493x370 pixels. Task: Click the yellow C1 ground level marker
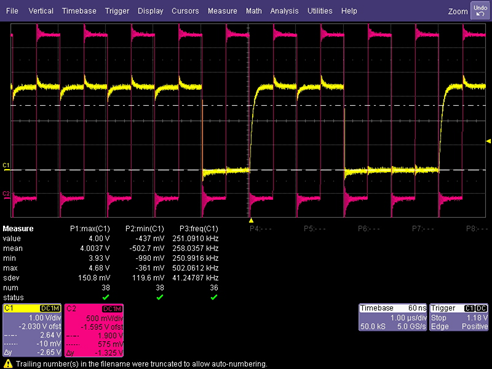coord(6,167)
